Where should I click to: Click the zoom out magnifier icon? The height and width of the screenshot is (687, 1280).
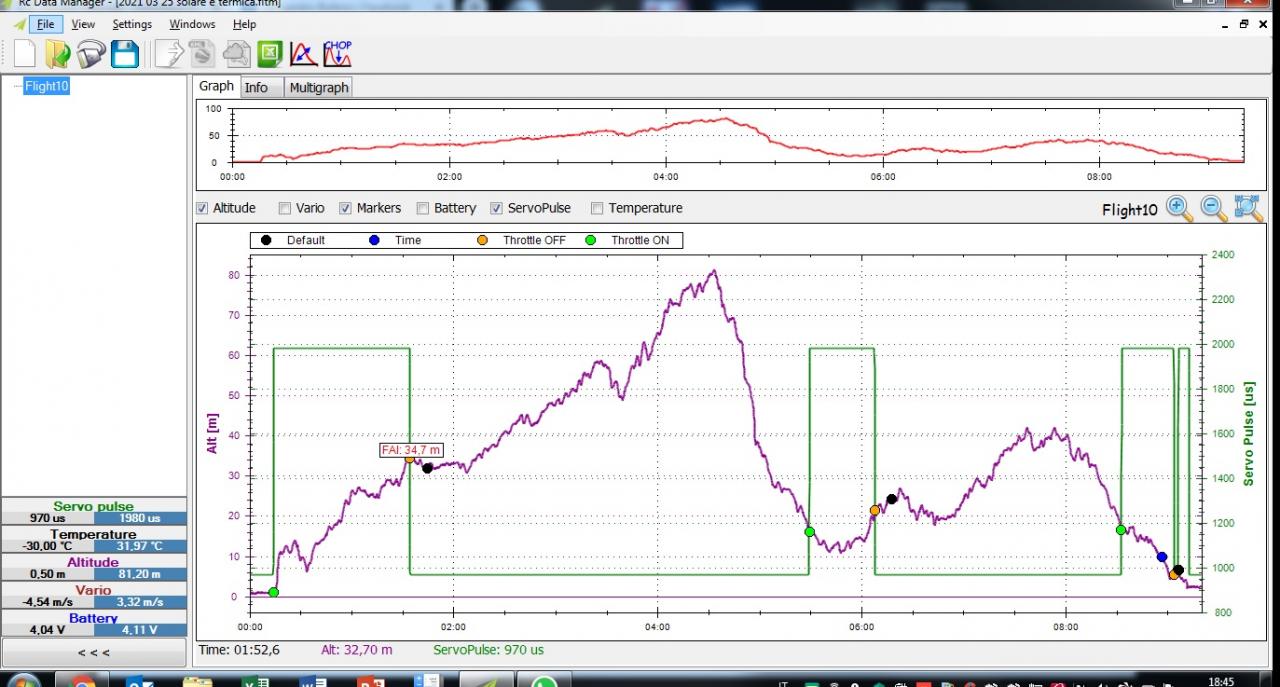coord(1214,208)
